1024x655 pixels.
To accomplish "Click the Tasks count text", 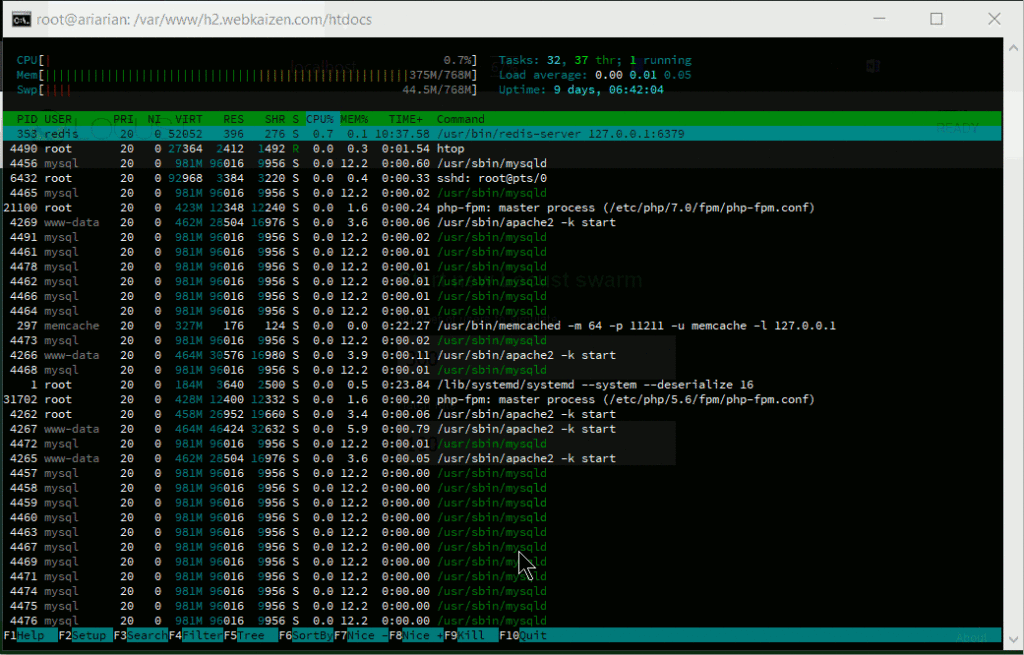I will [x=595, y=60].
